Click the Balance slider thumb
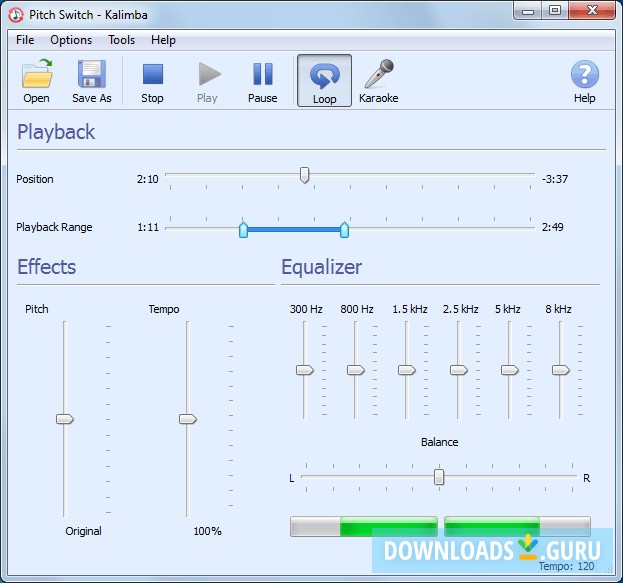Viewport: 623px width, 583px height. [x=439, y=476]
